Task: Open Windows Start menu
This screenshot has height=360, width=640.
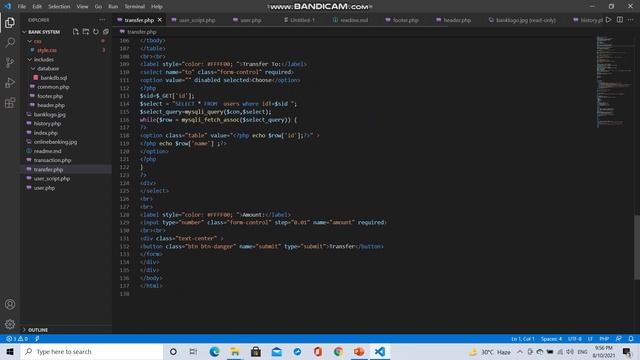Action: click(10, 351)
